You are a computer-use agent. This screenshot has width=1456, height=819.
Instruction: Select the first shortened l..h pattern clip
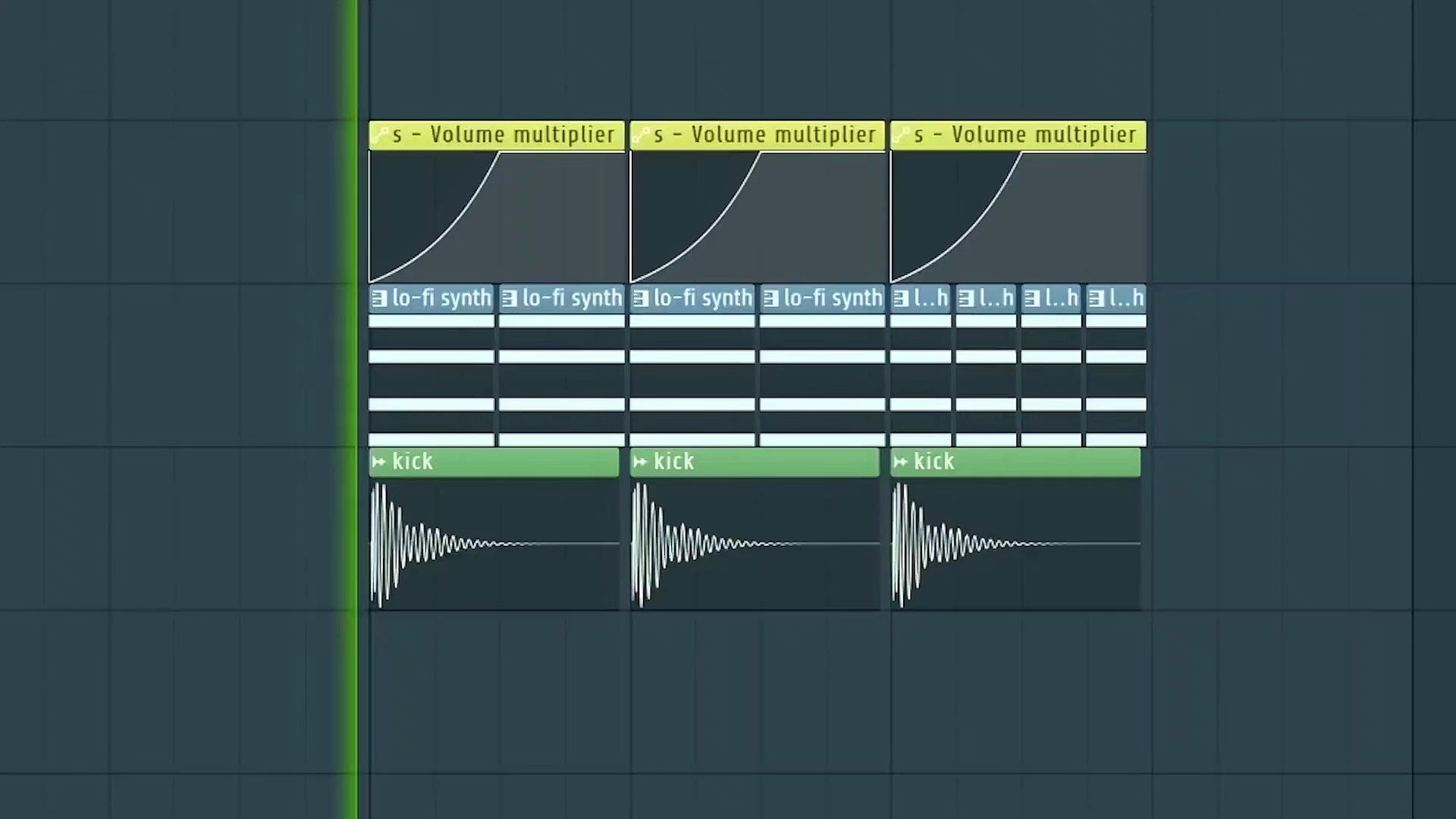(x=930, y=298)
